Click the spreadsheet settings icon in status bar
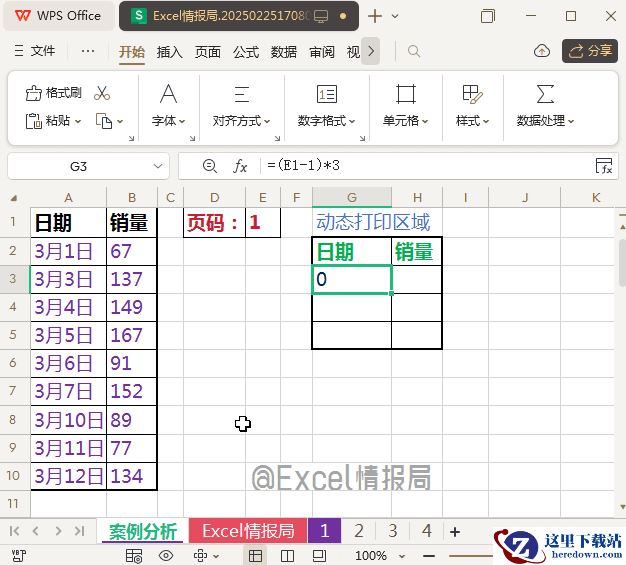The image size is (626, 565). click(134, 555)
